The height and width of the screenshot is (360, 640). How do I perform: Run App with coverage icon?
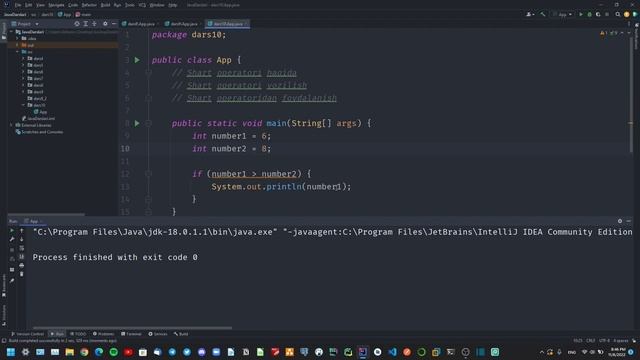click(598, 14)
